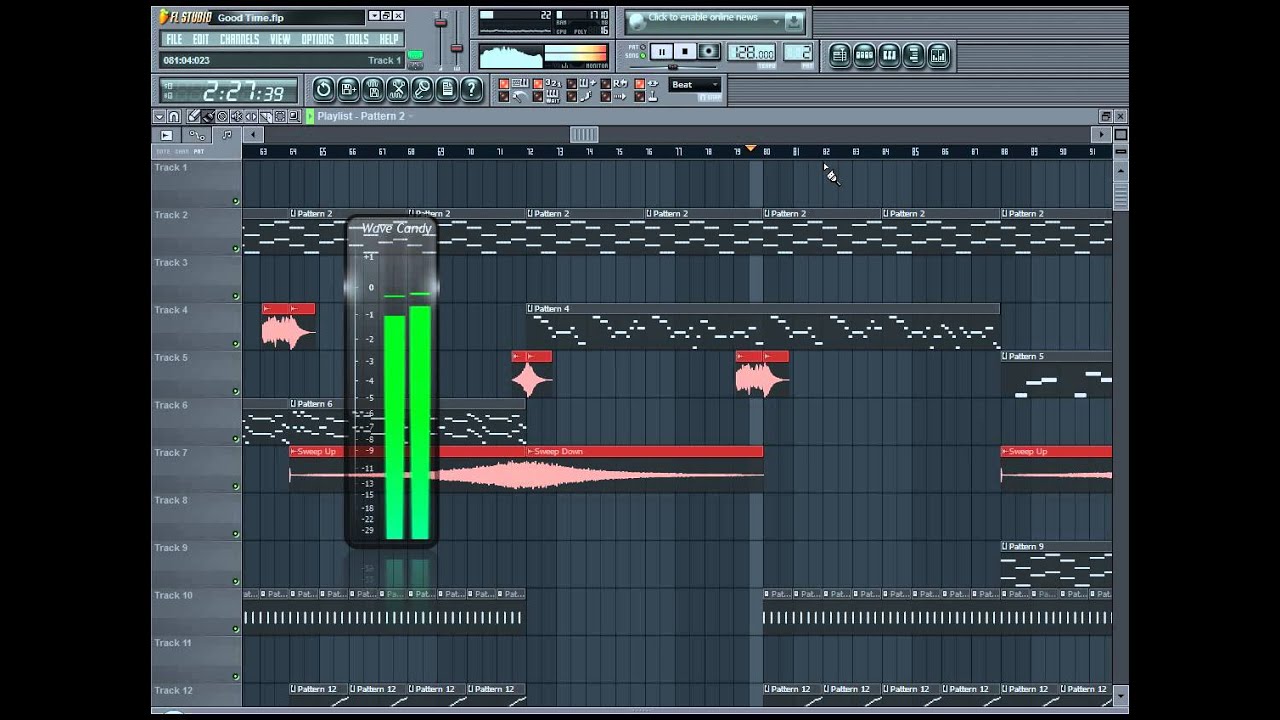Screen dimensions: 1280x720
Task: Click the playlist snap magnet icon
Action: click(x=174, y=116)
